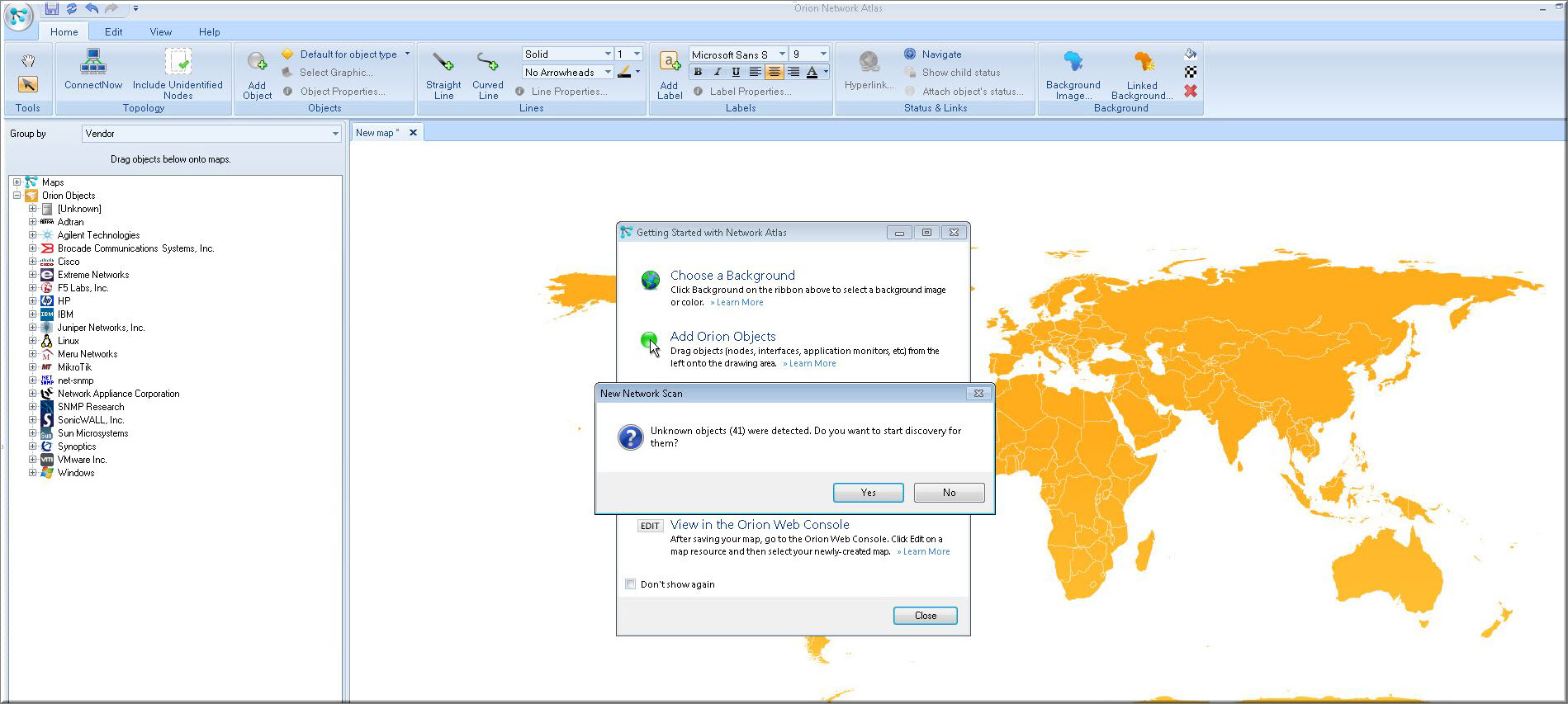
Task: Click the Save icon in the quick access toolbar
Action: 52,8
